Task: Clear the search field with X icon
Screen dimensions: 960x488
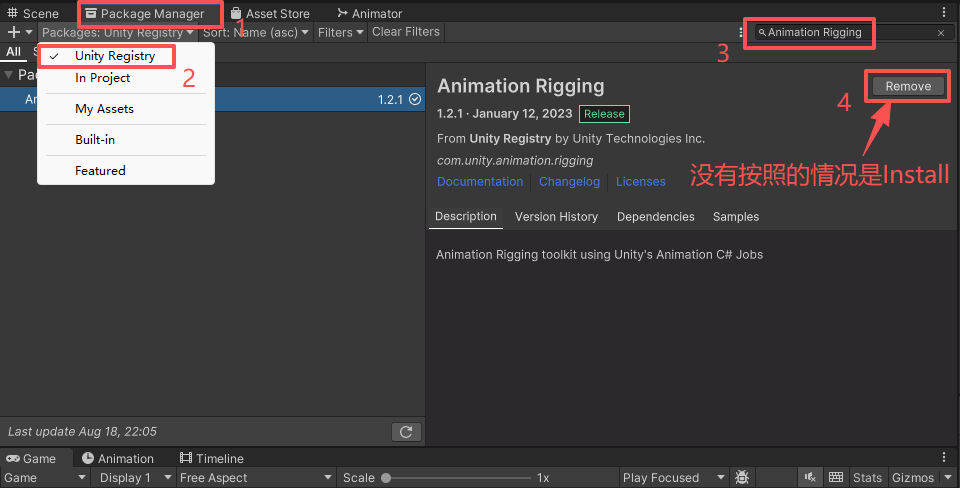Action: point(940,33)
